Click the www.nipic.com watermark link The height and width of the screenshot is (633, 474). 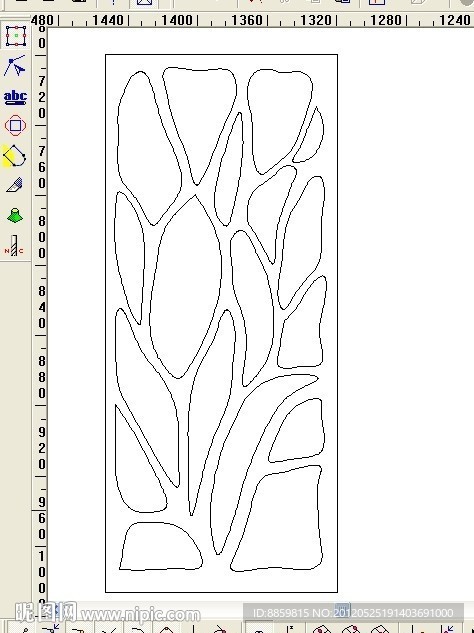click(141, 615)
